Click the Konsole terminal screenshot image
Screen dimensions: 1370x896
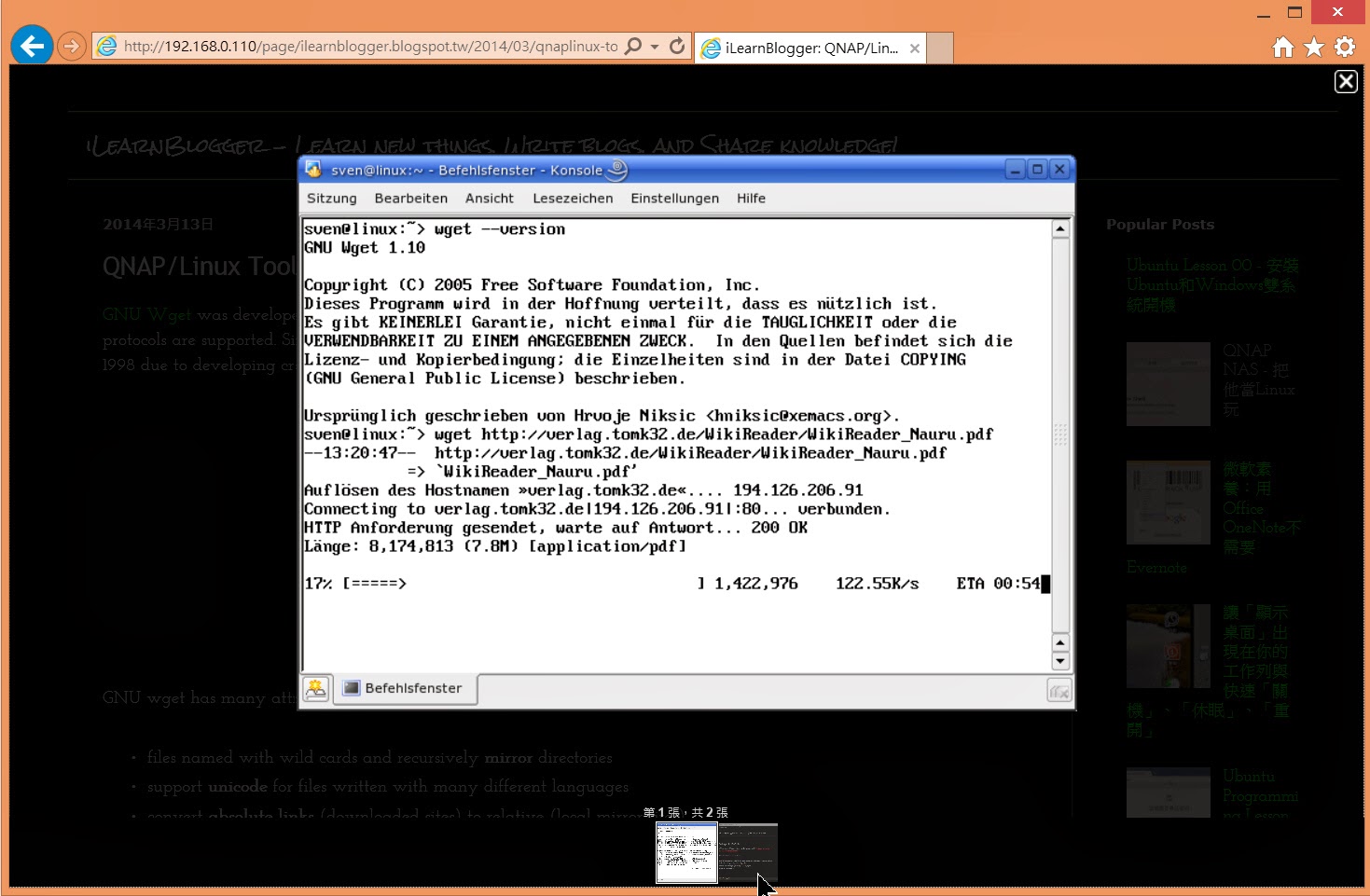(x=686, y=433)
